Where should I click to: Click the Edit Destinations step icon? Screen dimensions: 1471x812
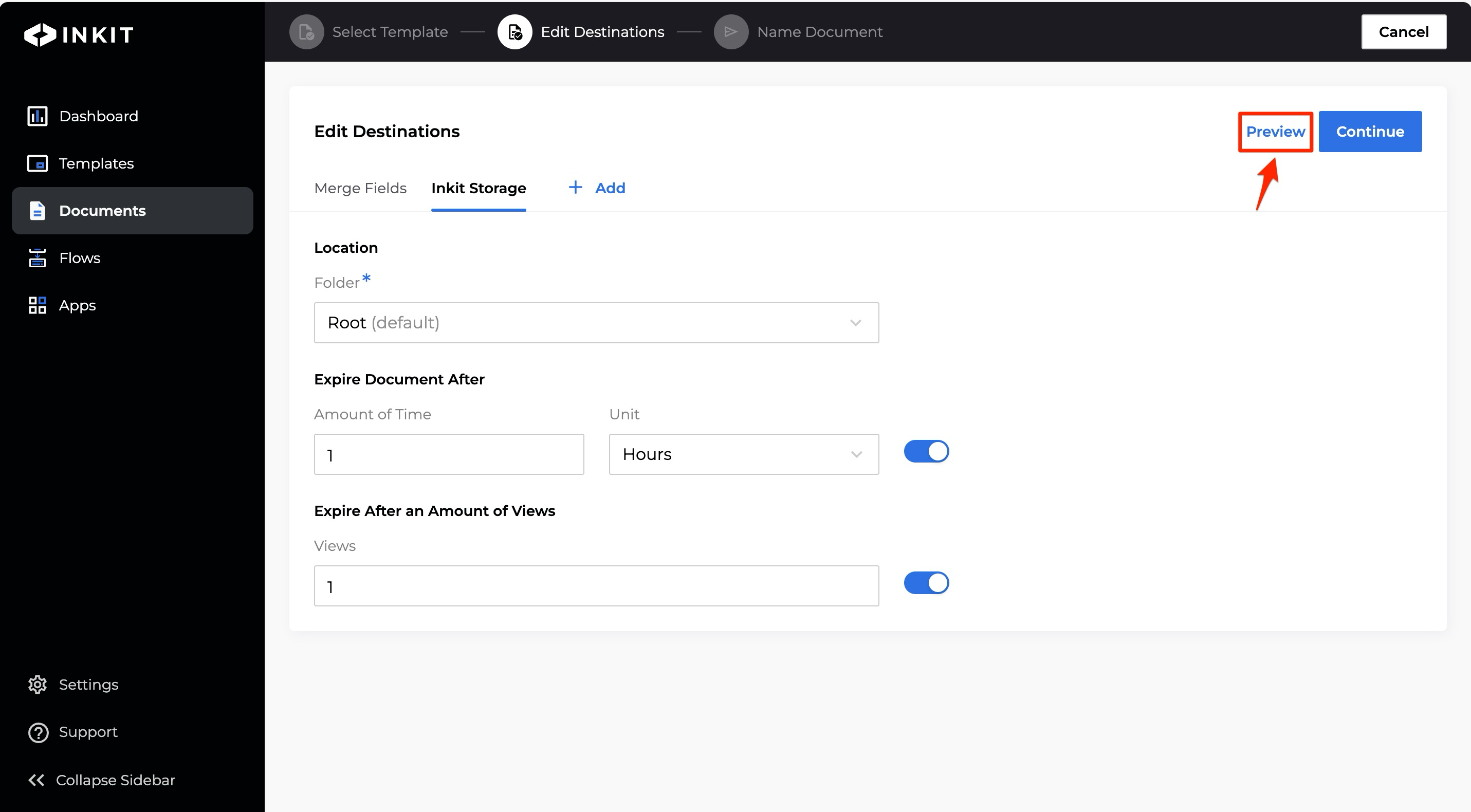click(x=515, y=32)
